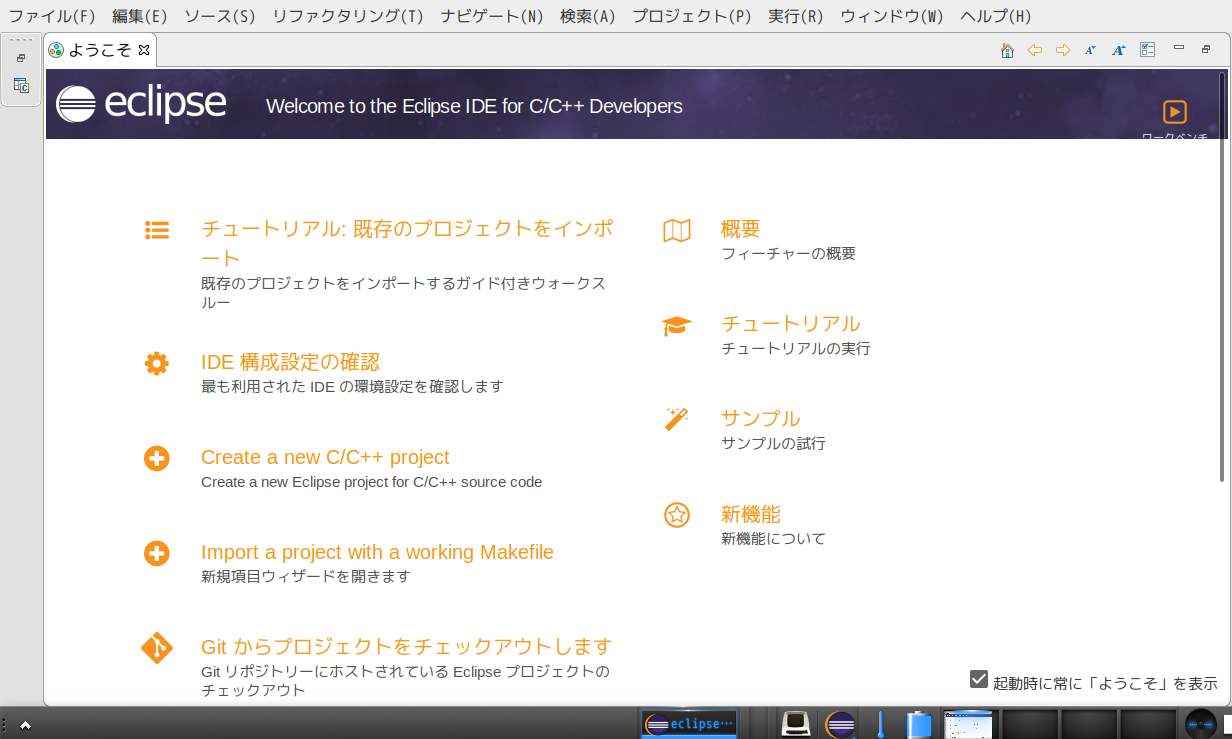Open the 検索(A) menu
Viewport: 1232px width, 739px height.
(588, 17)
